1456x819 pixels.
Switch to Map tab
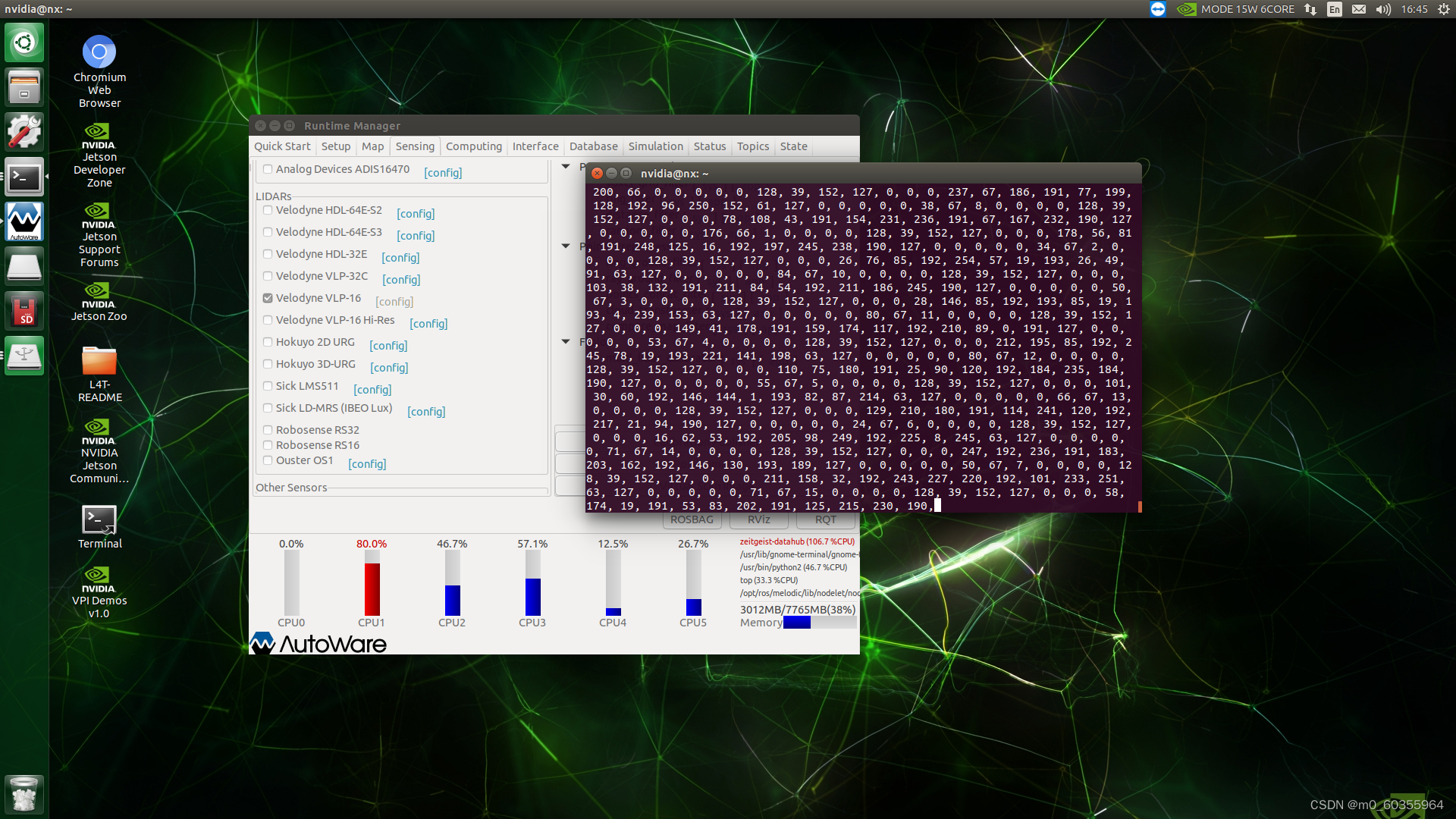tap(372, 146)
